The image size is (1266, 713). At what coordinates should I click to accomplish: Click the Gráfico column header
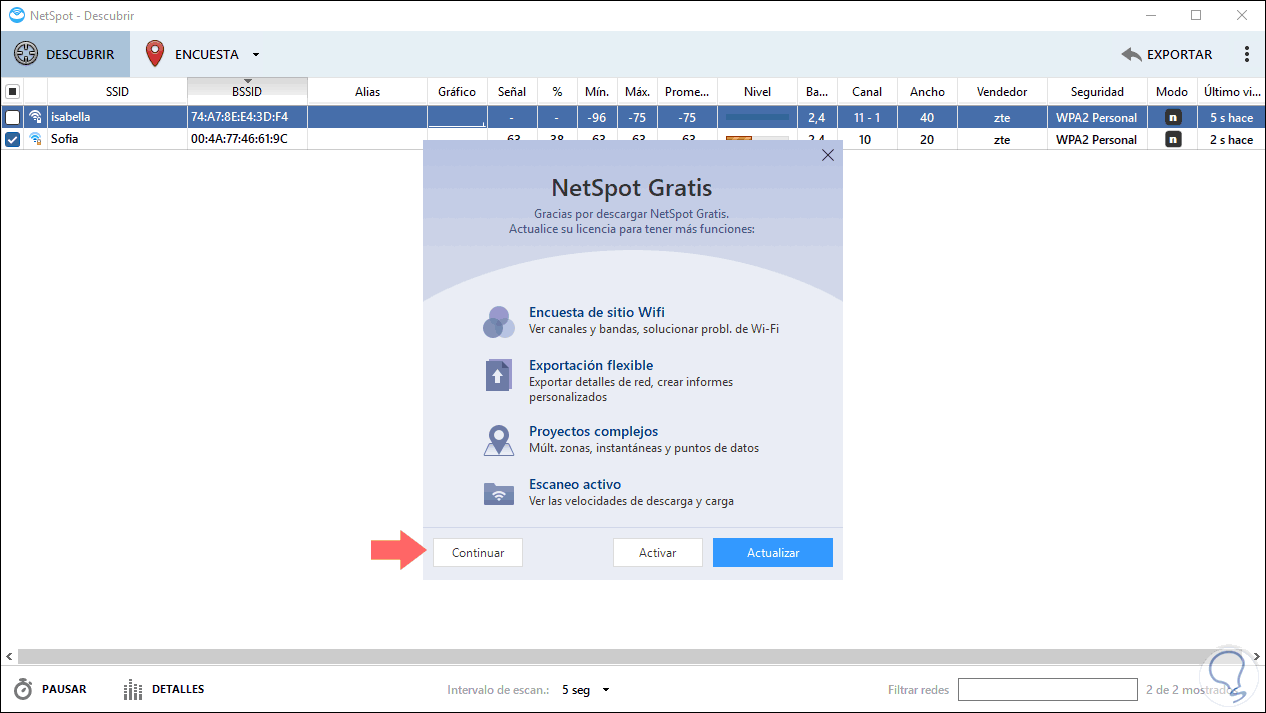pyautogui.click(x=457, y=91)
